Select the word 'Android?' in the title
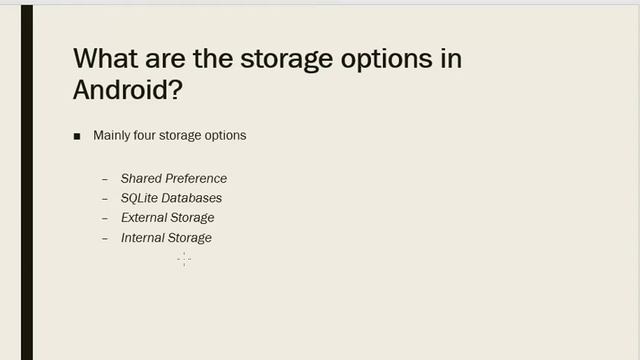640x360 pixels. click(x=128, y=90)
